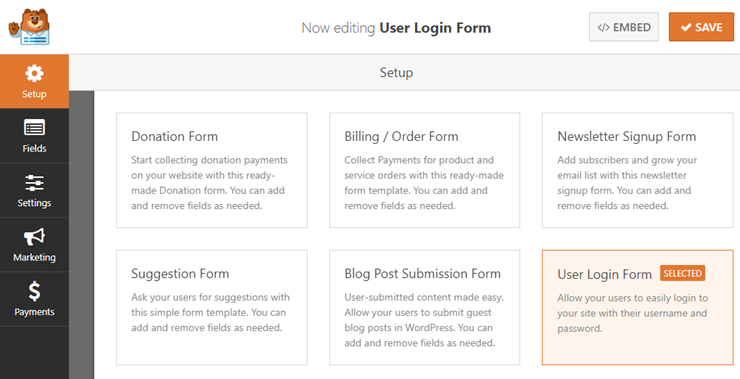The height and width of the screenshot is (379, 740).
Task: Click the Settings sliders icon
Action: click(34, 183)
